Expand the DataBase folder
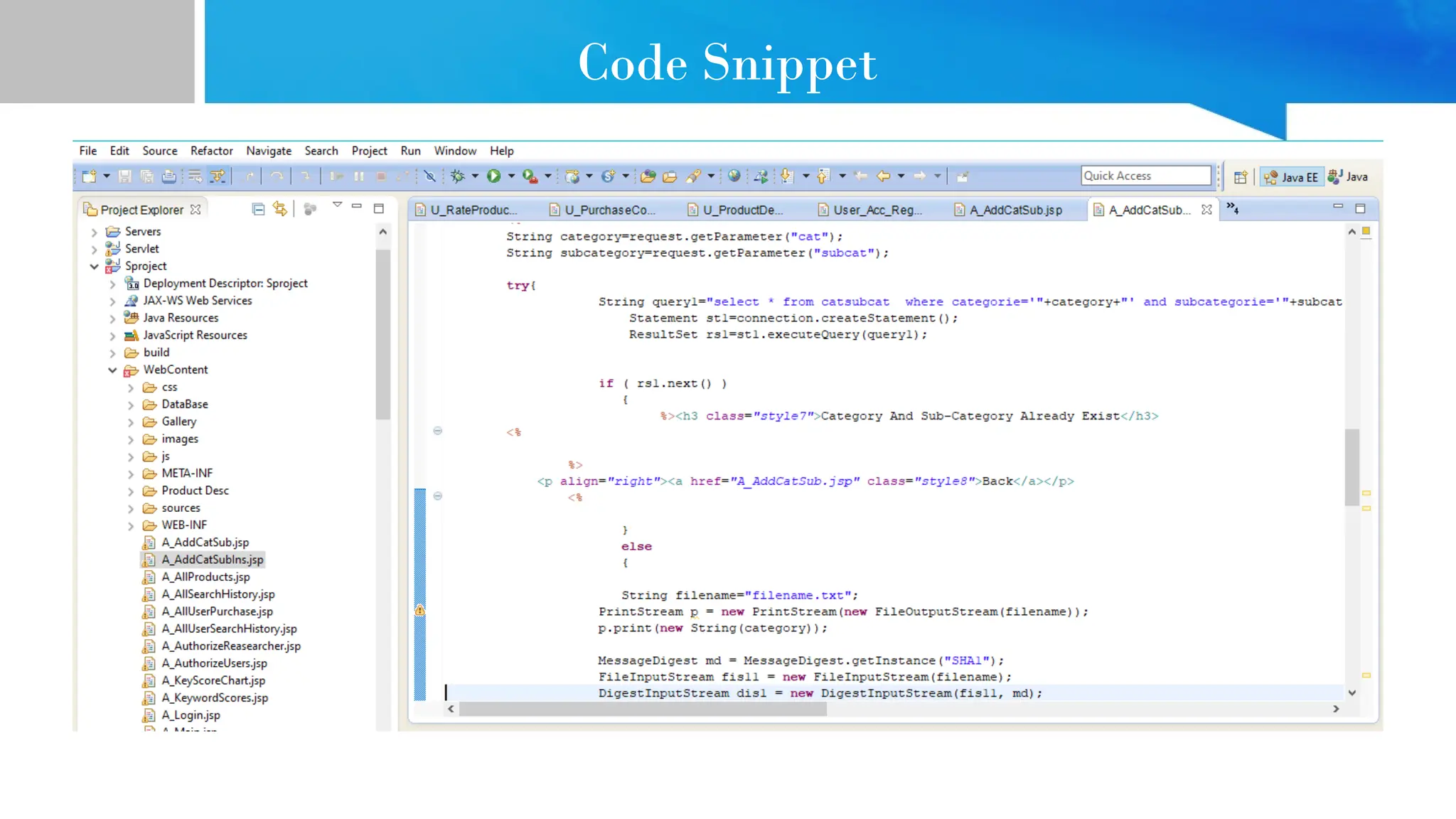The width and height of the screenshot is (1456, 819). click(130, 405)
